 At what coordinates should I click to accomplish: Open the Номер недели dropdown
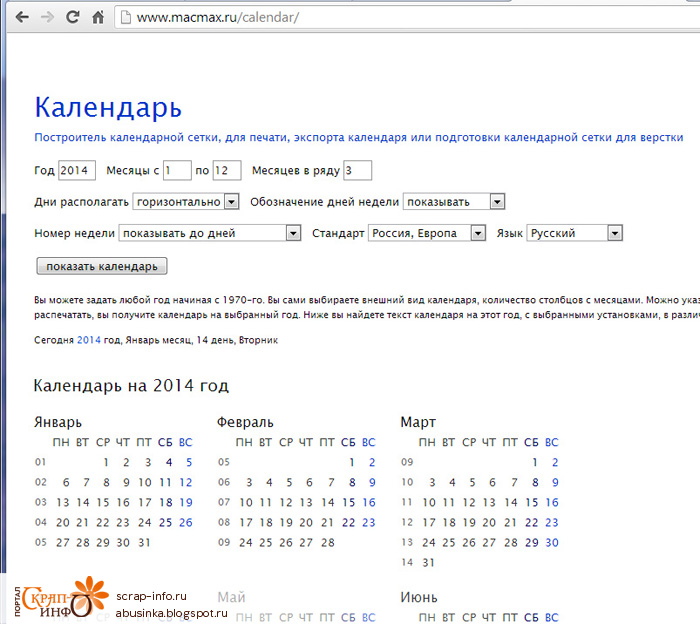click(x=210, y=233)
